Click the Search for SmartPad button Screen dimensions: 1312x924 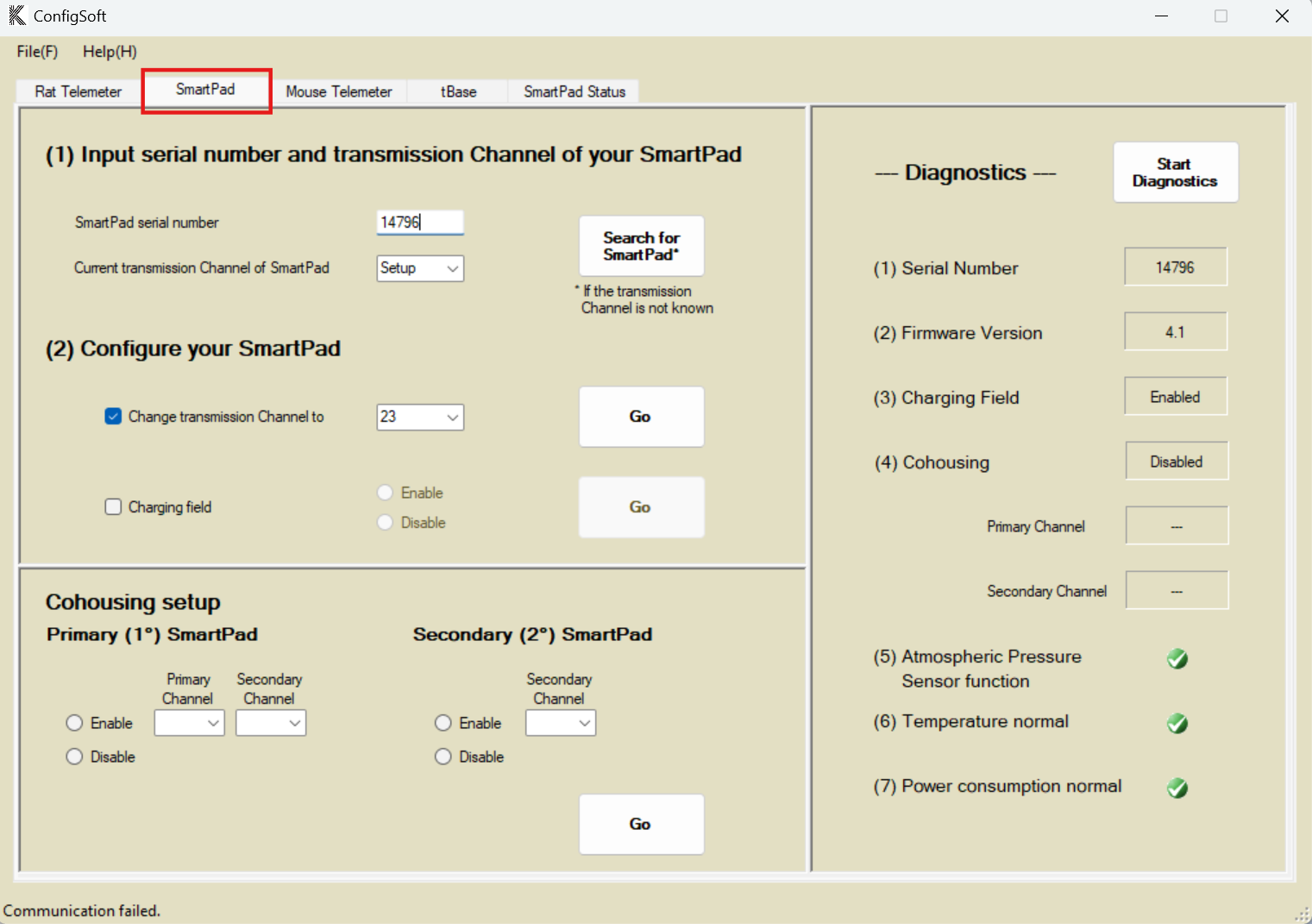point(641,246)
